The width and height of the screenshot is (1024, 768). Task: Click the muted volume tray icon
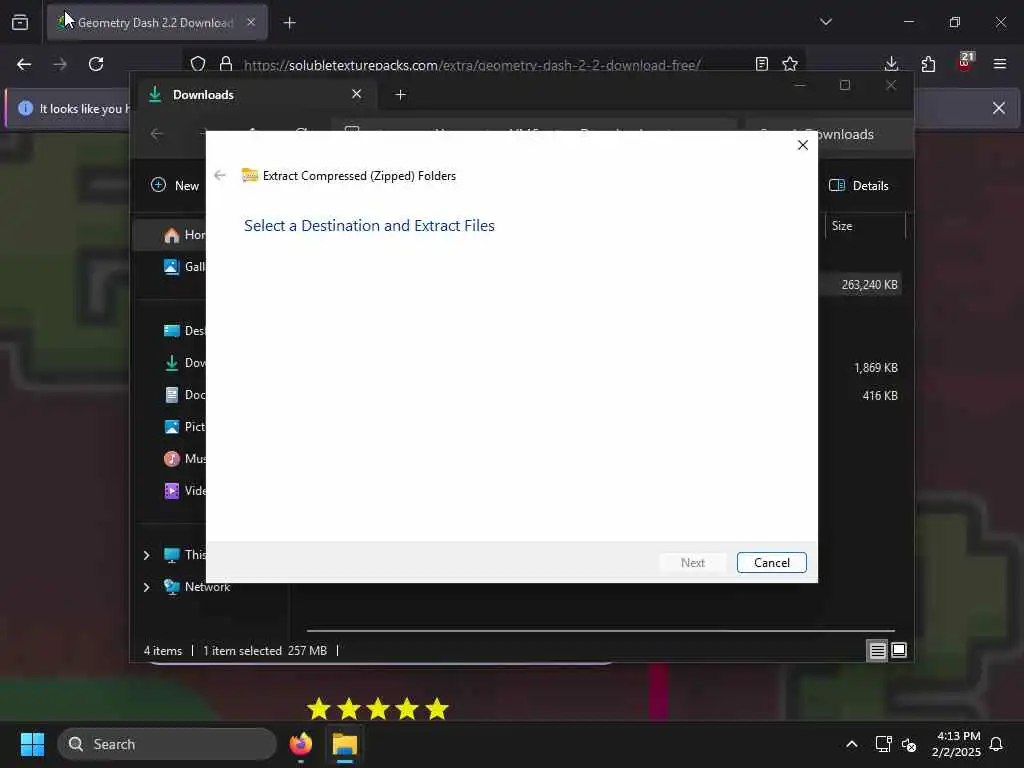(x=909, y=744)
